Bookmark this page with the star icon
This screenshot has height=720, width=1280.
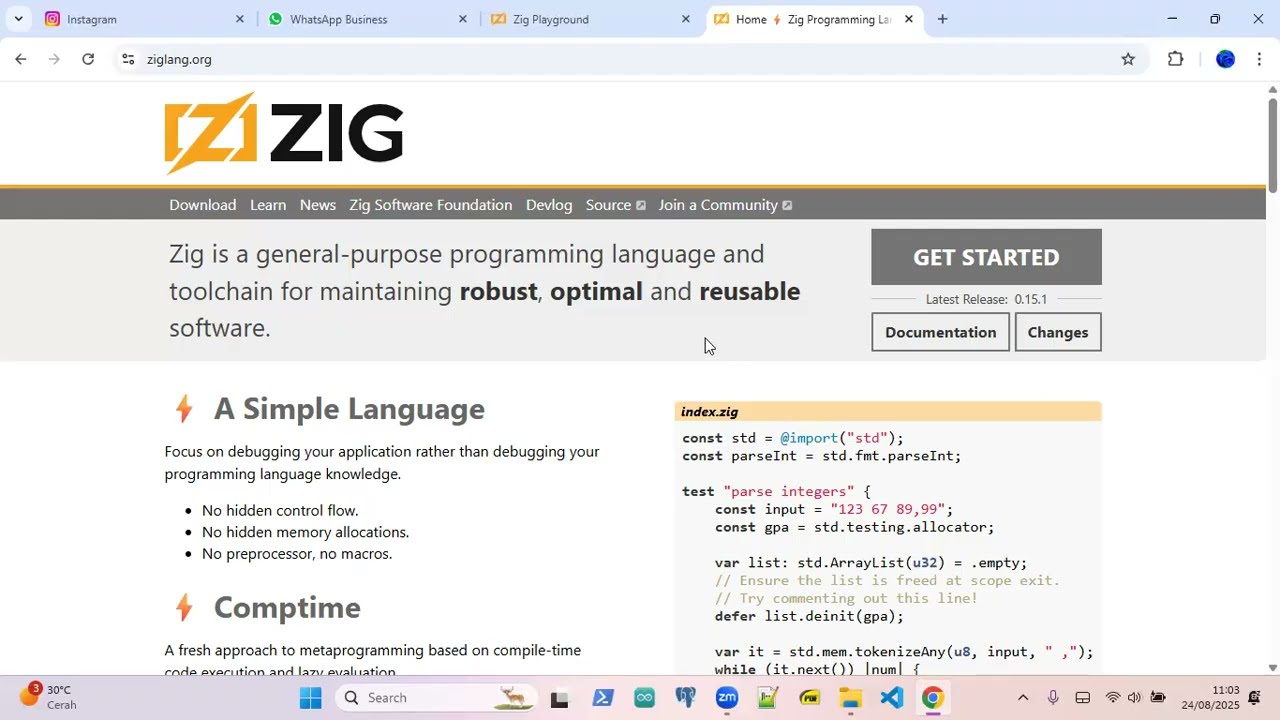(x=1128, y=59)
